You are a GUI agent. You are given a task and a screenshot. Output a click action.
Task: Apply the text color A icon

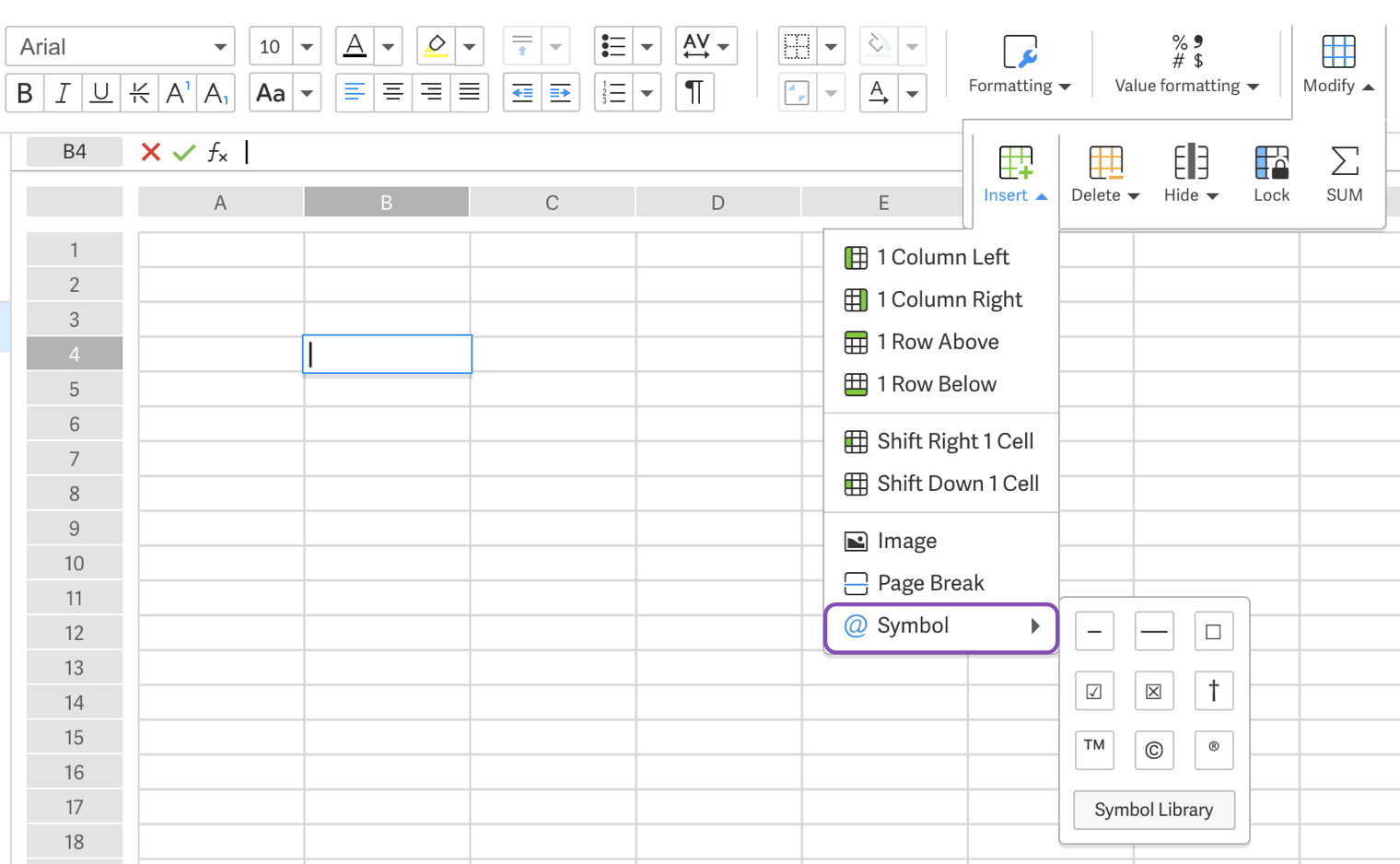(355, 45)
